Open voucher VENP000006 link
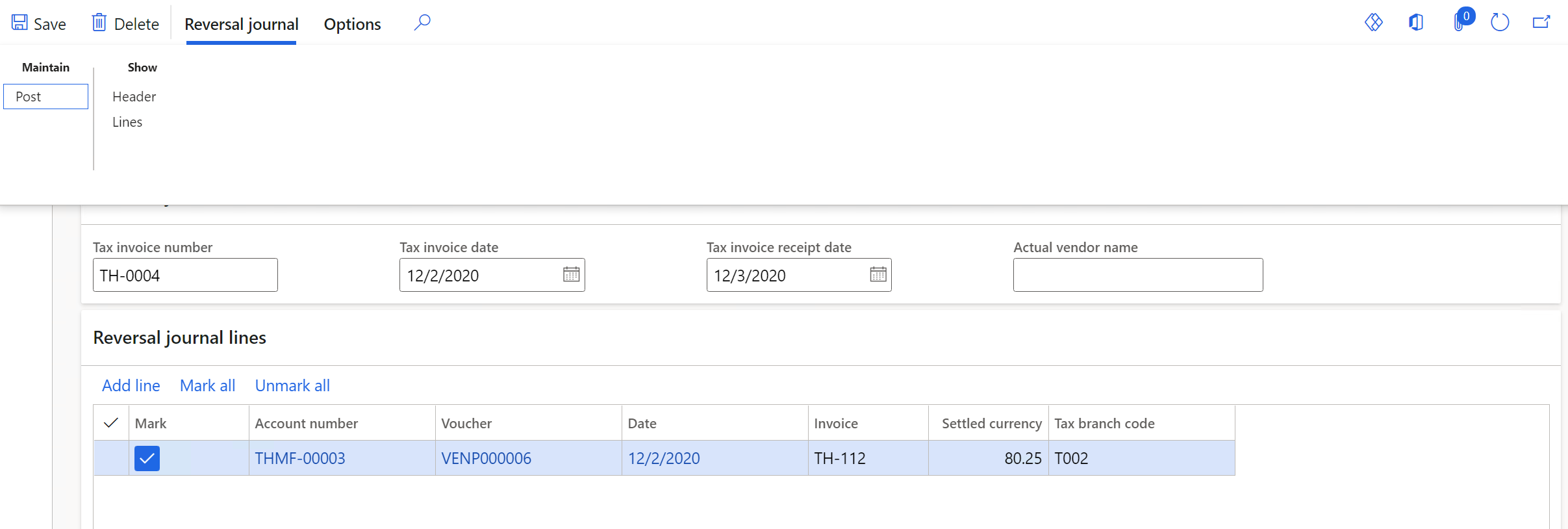 click(487, 458)
